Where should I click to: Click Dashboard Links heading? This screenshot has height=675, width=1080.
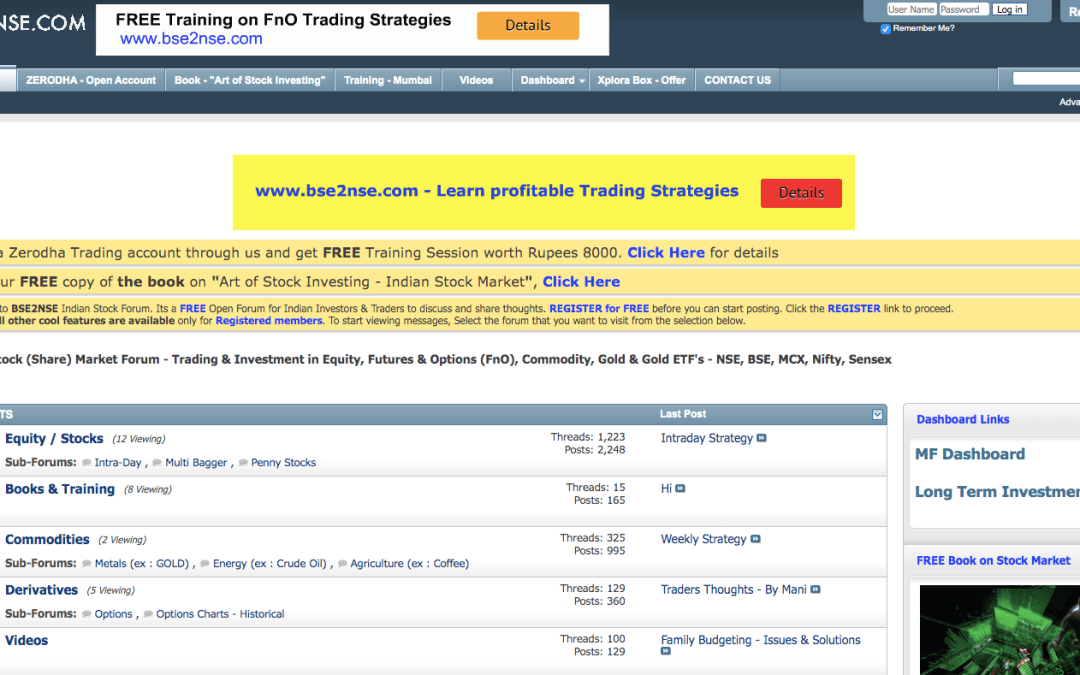[962, 419]
